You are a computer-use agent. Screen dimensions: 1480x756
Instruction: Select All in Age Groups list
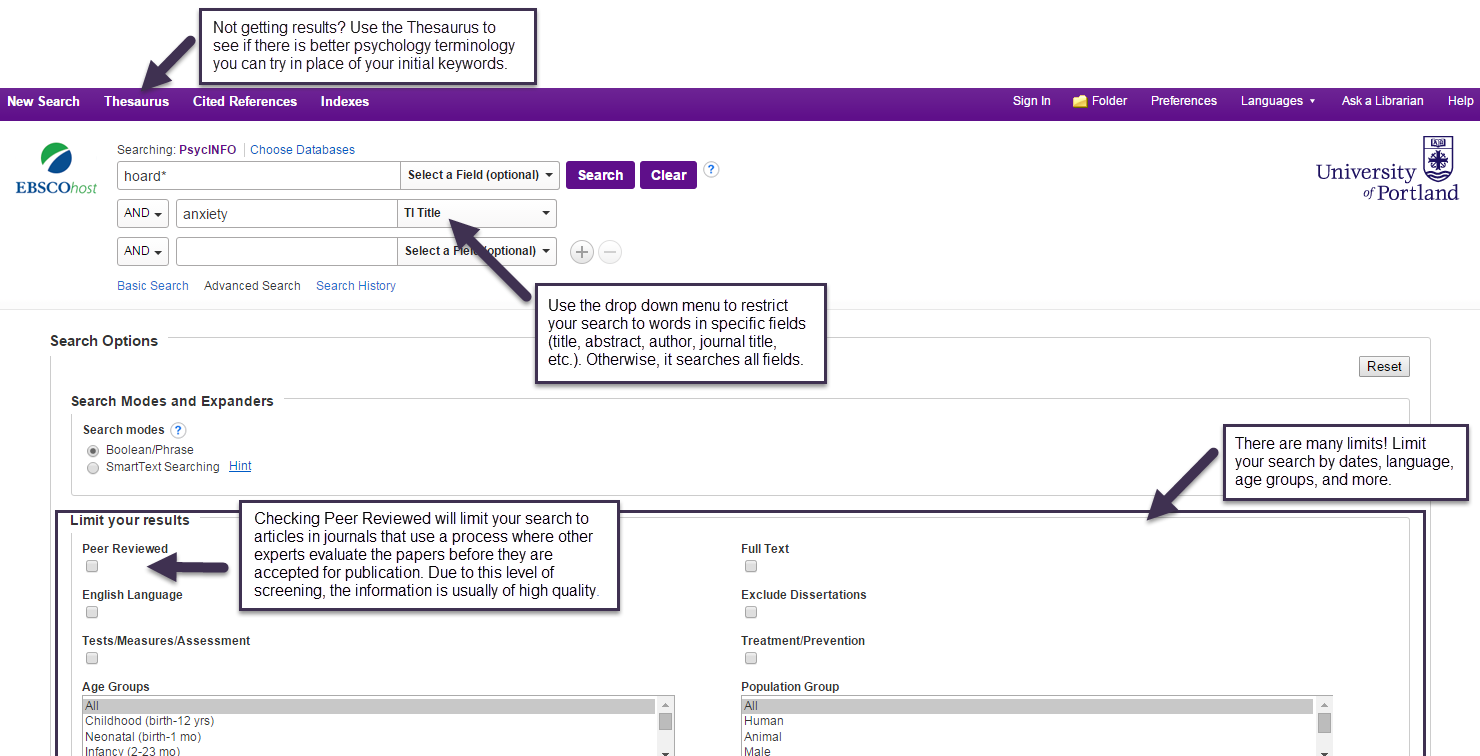tap(368, 706)
